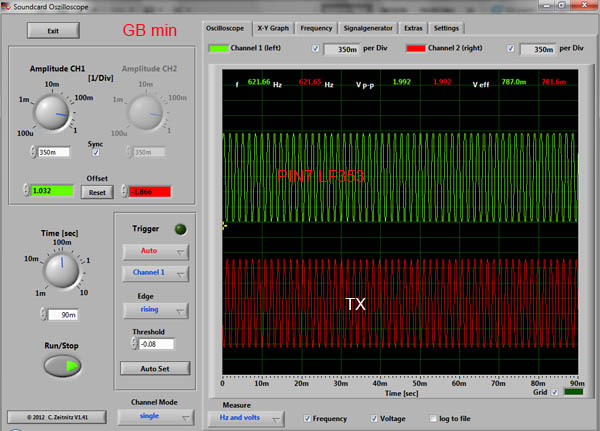600x431 pixels.
Task: Expand the Edge rising dropdown
Action: click(155, 309)
